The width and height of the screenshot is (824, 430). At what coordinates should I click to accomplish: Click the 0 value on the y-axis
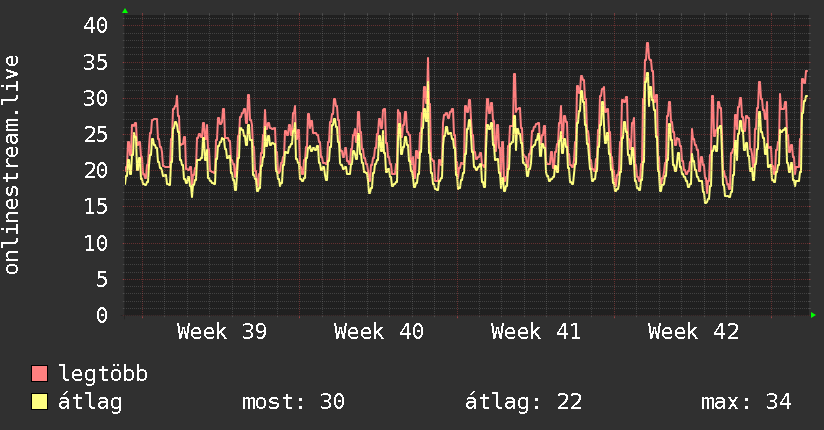(x=102, y=315)
